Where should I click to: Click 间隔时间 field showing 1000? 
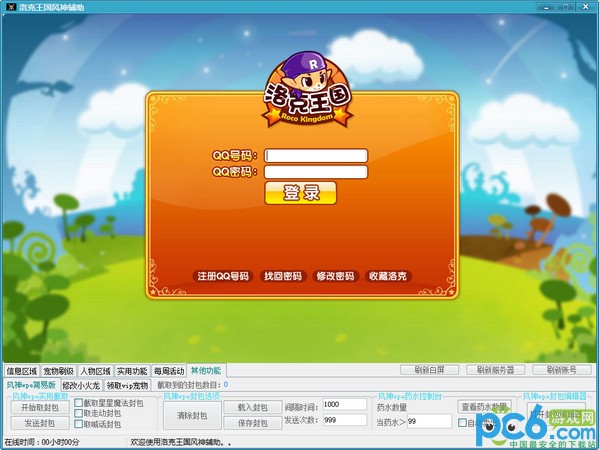[345, 405]
